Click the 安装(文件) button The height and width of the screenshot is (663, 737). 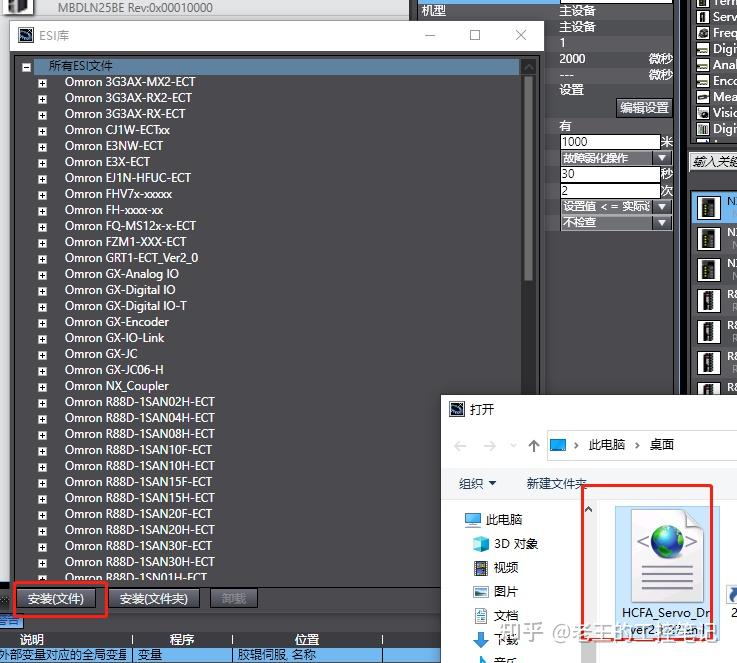(x=56, y=599)
